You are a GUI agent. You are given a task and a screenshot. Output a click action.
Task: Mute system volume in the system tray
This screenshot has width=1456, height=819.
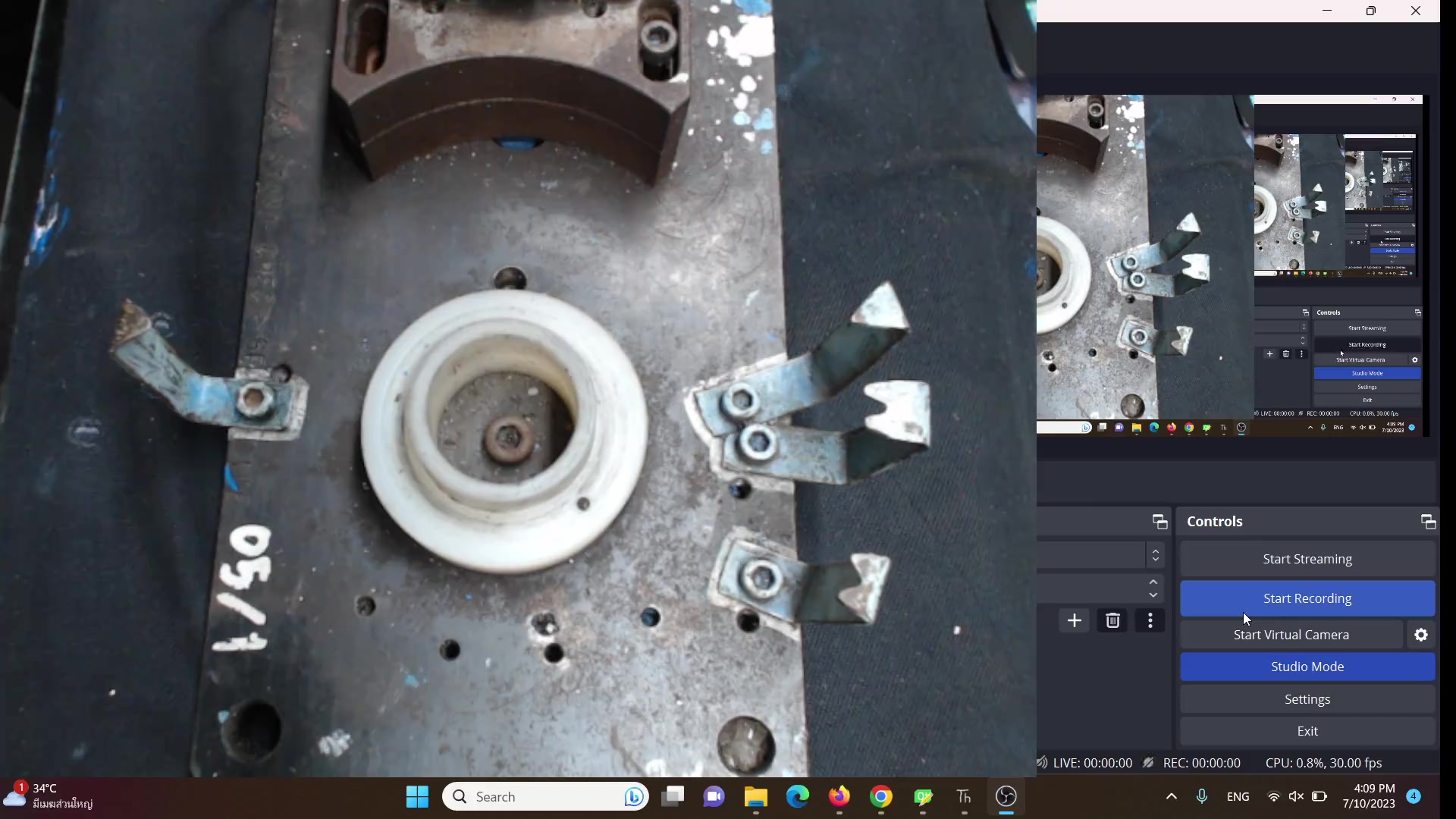point(1296,796)
